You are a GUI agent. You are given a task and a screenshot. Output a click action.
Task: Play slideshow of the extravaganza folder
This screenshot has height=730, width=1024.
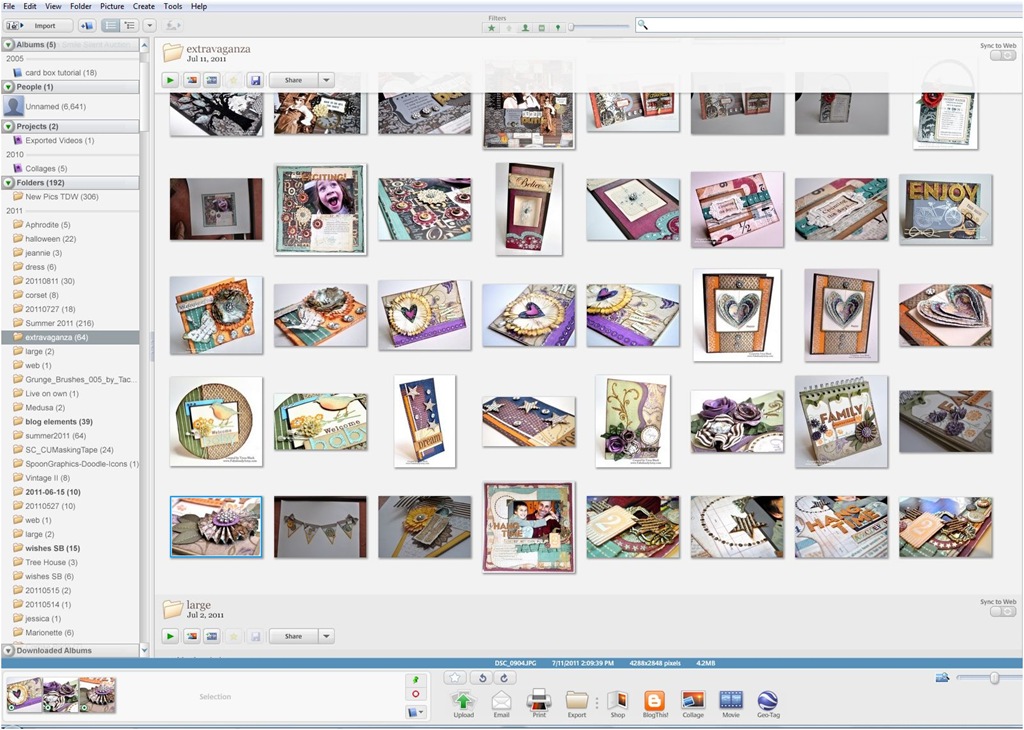pos(170,80)
